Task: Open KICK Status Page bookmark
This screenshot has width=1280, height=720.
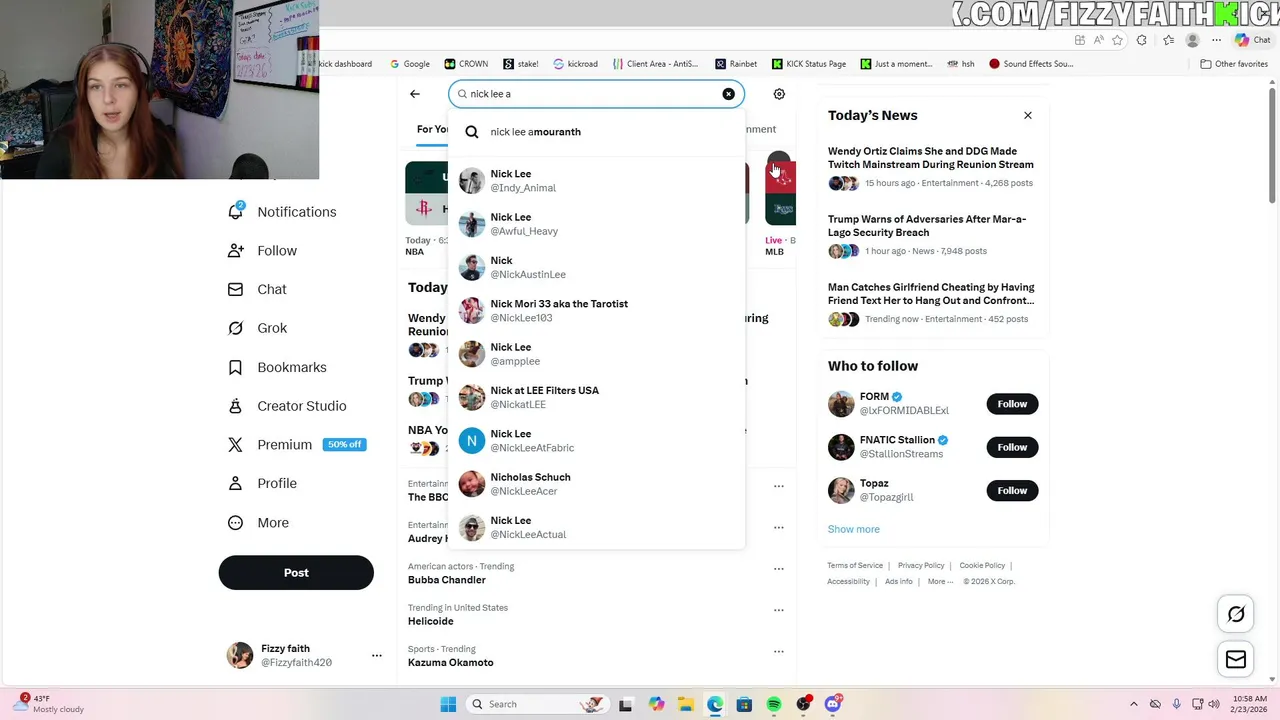Action: [809, 64]
